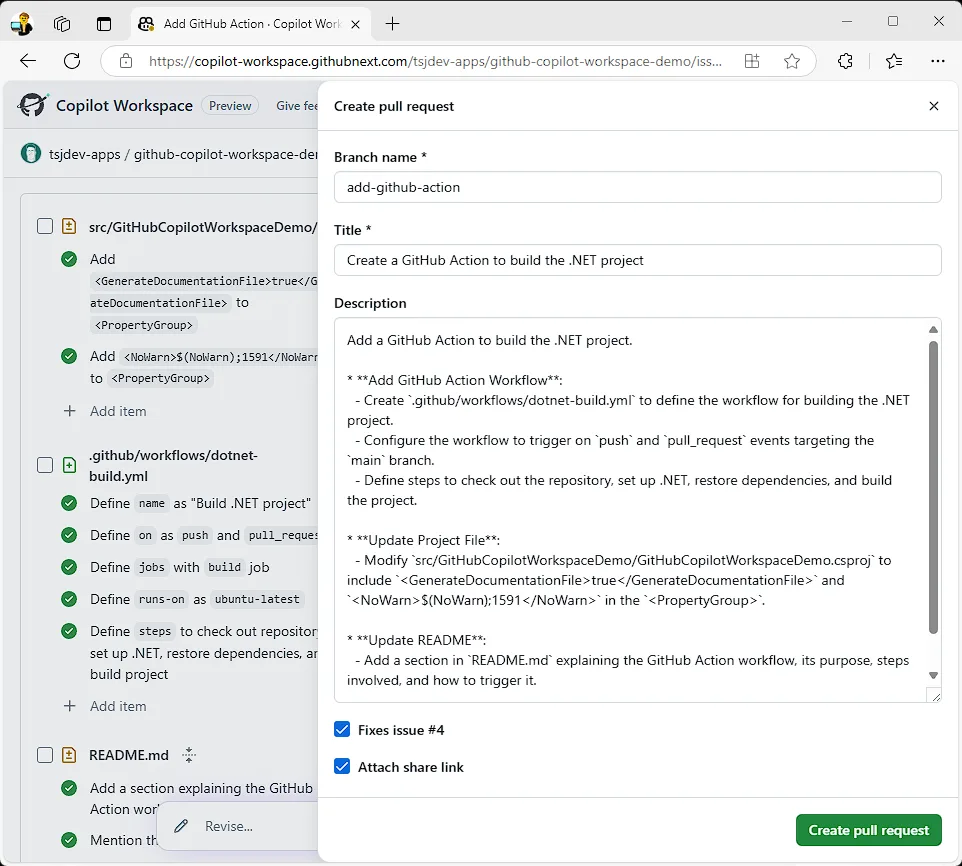Click the collapse icon beside README.md
This screenshot has height=866, width=962.
(x=189, y=755)
